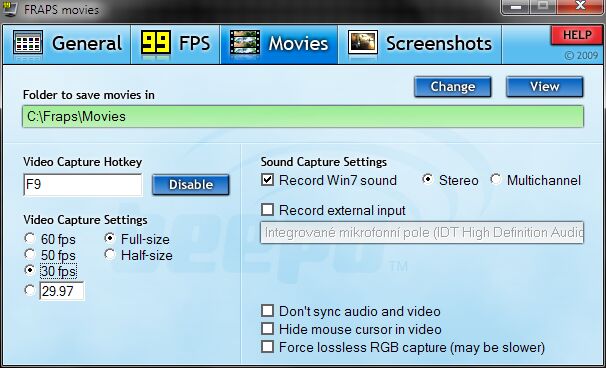Enable Don't sync audio and video
The height and width of the screenshot is (368, 606).
click(x=267, y=311)
